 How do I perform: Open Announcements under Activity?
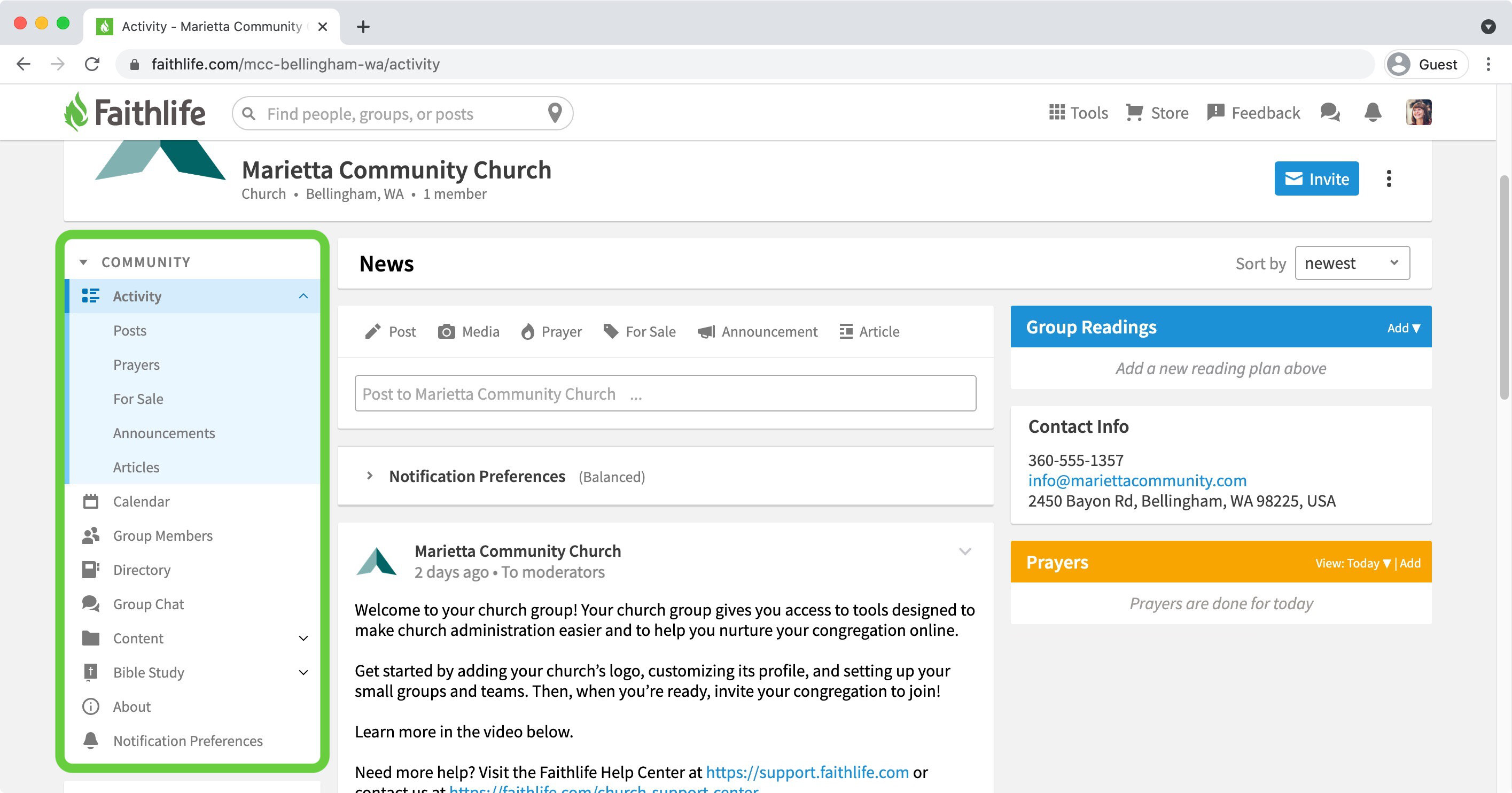[x=165, y=433]
